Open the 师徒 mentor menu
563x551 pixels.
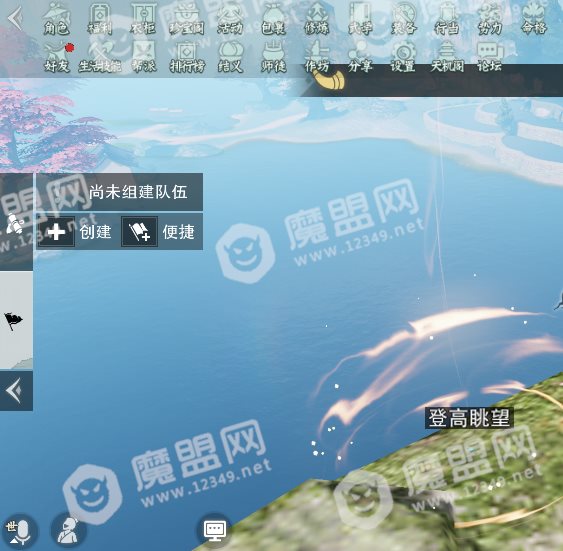(274, 57)
